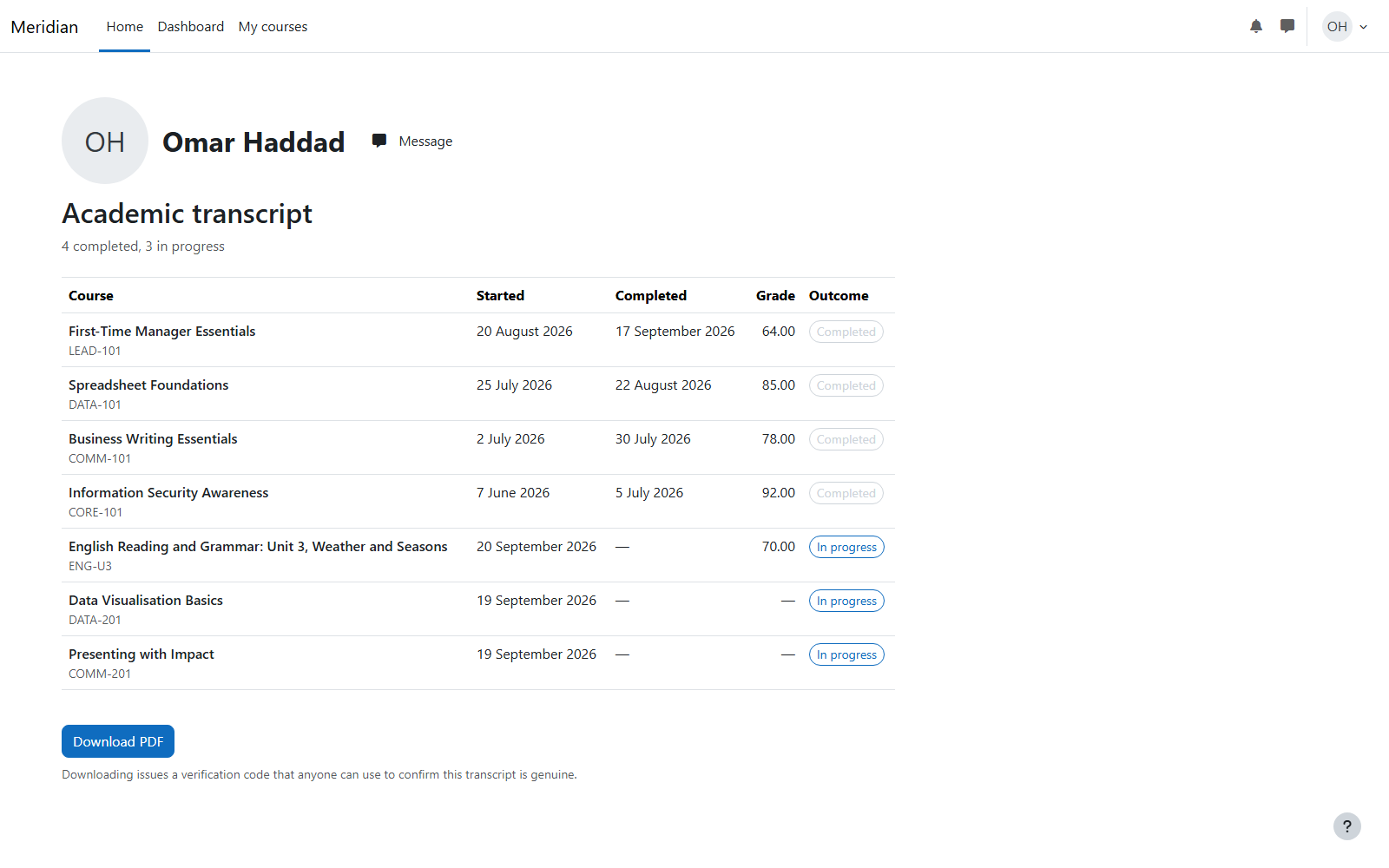Click the In progress badge for English Reading
Screen dimensions: 1389x868
point(846,547)
